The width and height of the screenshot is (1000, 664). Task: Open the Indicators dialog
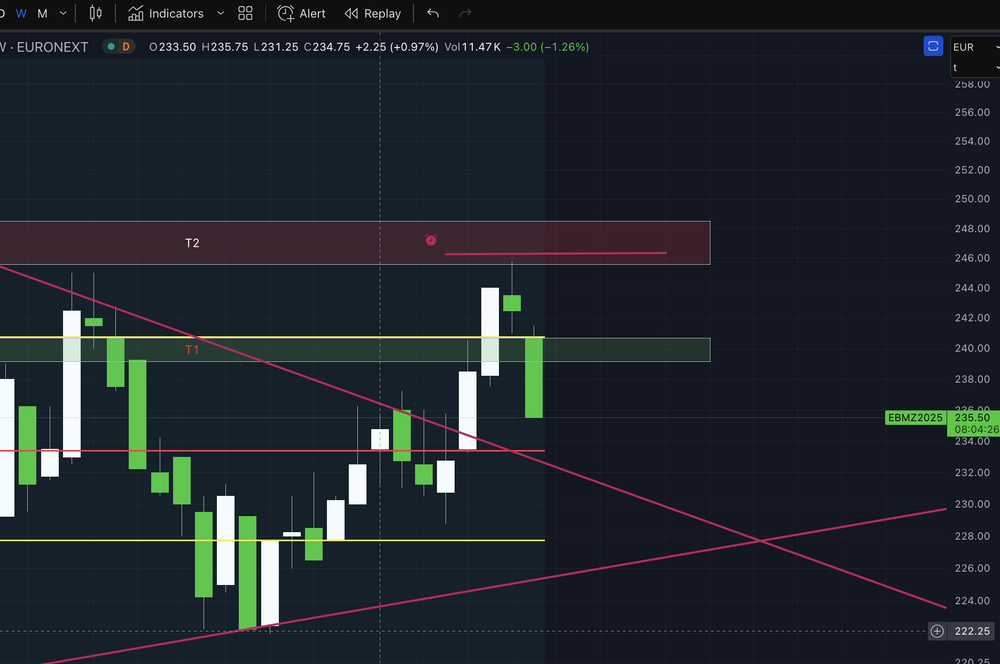coord(166,13)
